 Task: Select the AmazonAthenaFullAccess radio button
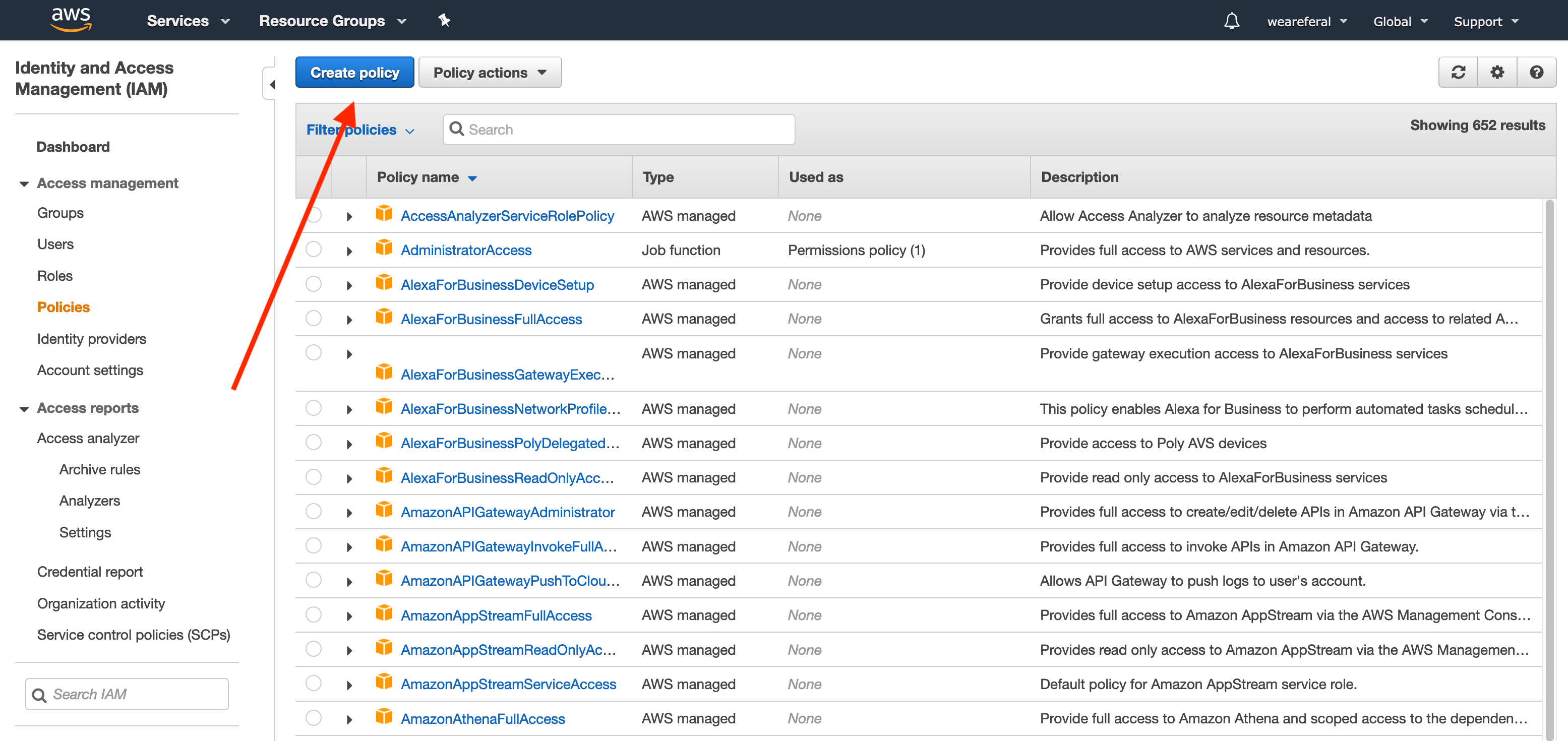click(314, 718)
